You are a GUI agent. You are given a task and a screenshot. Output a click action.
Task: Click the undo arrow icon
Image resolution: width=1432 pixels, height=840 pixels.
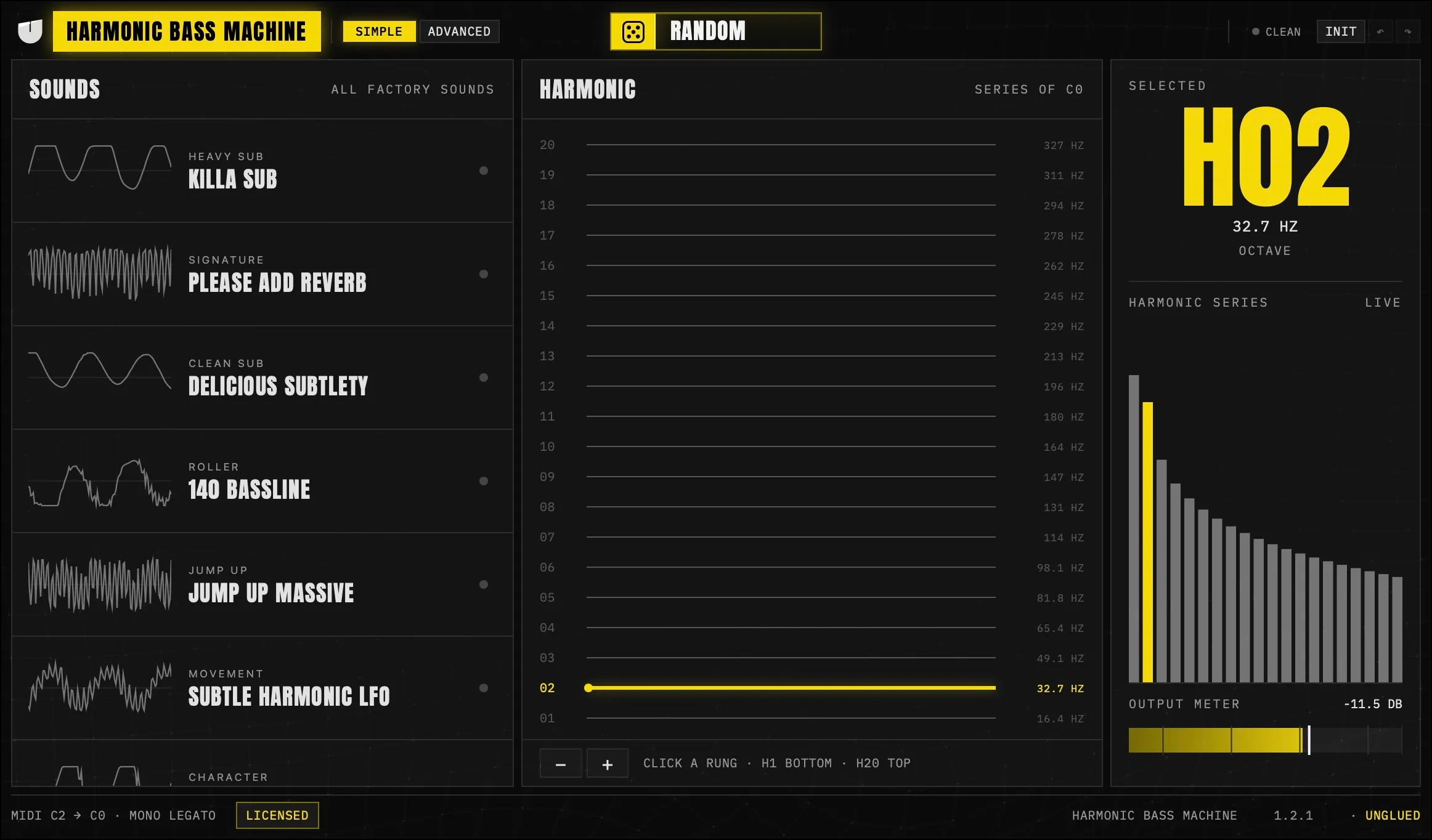(1380, 31)
